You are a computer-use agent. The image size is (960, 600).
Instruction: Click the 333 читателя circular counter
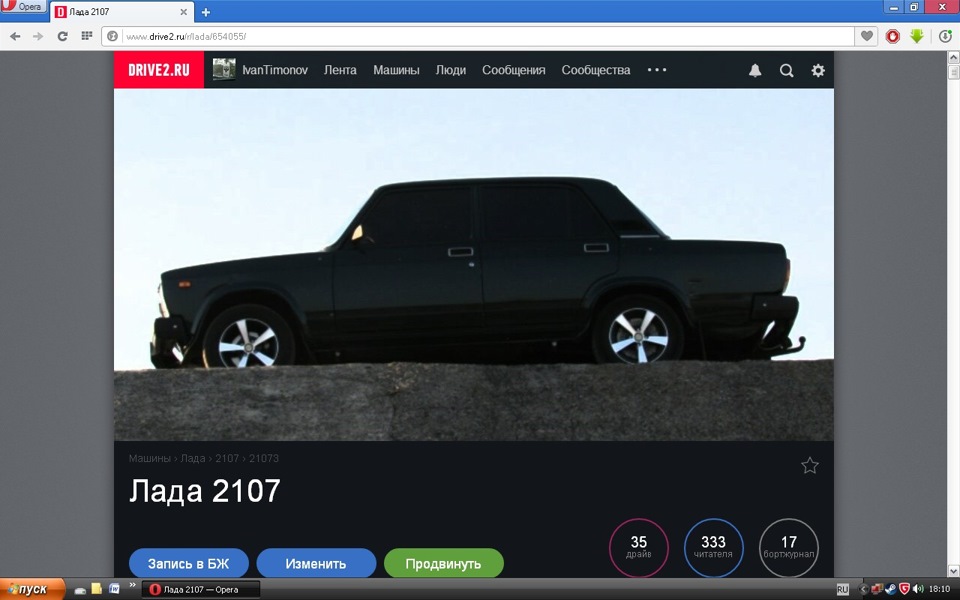[713, 548]
